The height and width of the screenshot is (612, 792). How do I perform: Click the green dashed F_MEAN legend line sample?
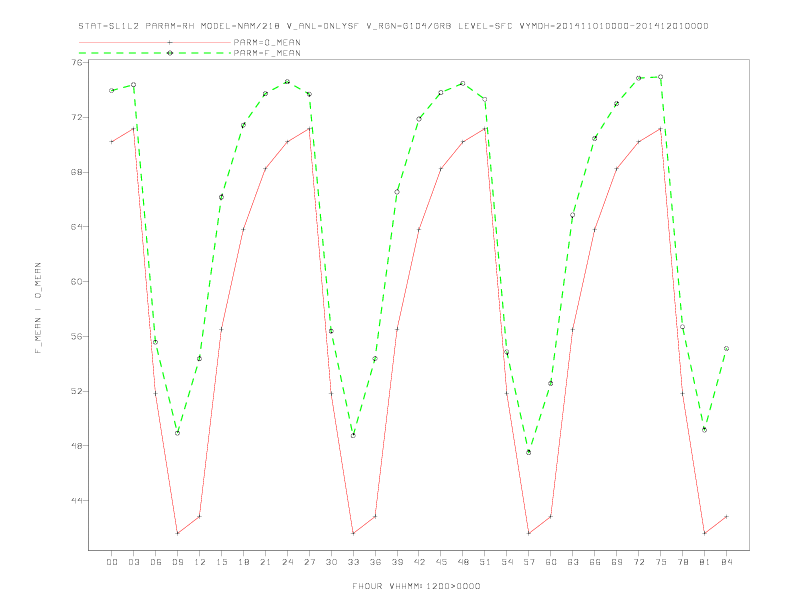tap(155, 53)
